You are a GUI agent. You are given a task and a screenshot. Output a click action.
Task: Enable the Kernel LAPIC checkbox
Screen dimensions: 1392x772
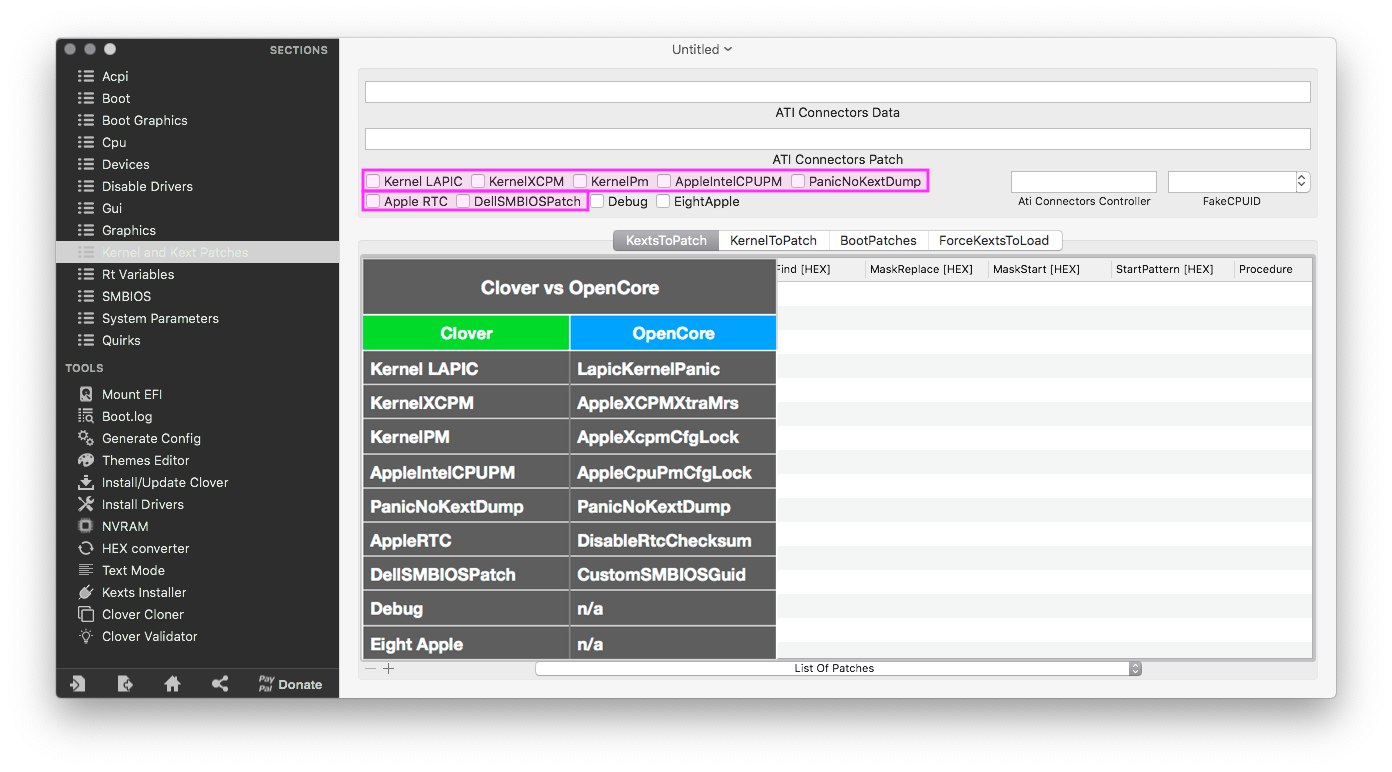tap(373, 181)
